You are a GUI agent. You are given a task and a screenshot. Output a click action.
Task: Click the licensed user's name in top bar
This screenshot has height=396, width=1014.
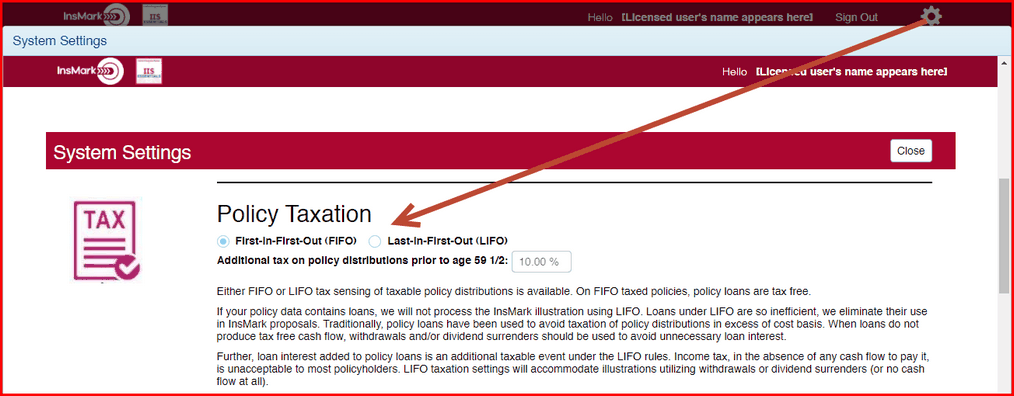[717, 17]
